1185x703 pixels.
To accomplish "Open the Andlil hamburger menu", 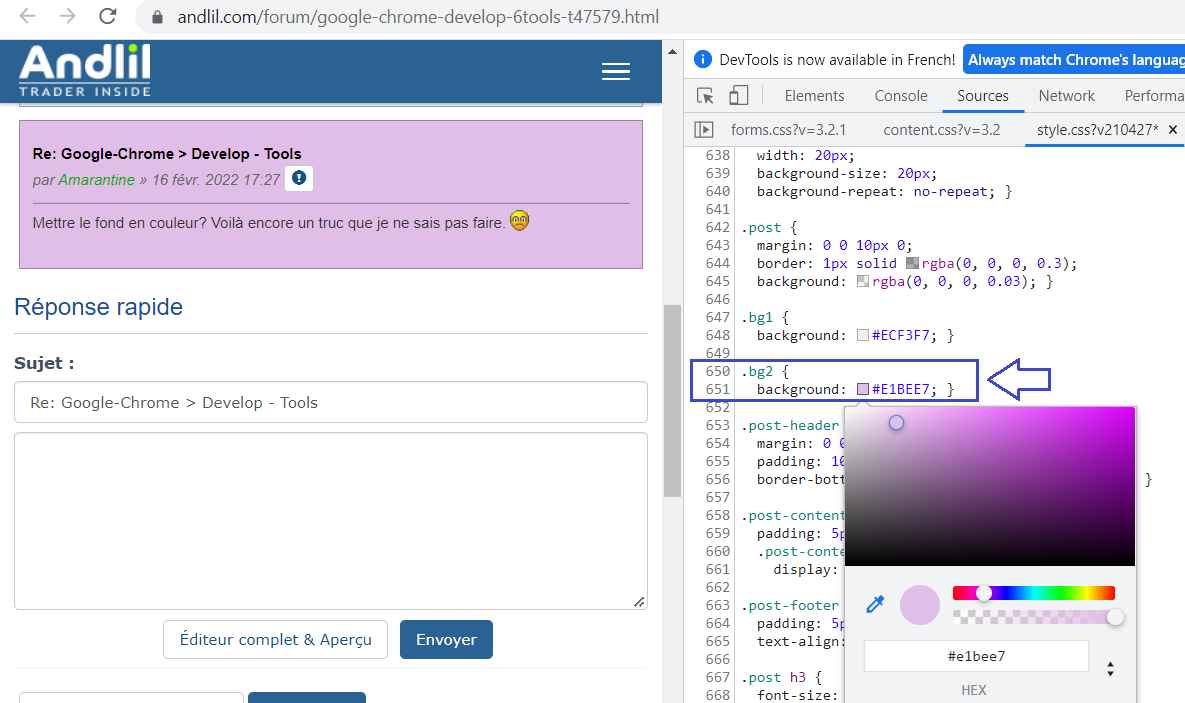I will click(616, 72).
